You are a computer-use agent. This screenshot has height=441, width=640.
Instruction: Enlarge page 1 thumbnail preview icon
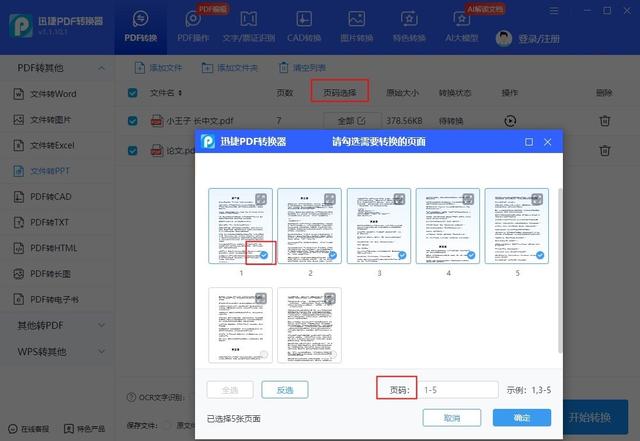261,199
